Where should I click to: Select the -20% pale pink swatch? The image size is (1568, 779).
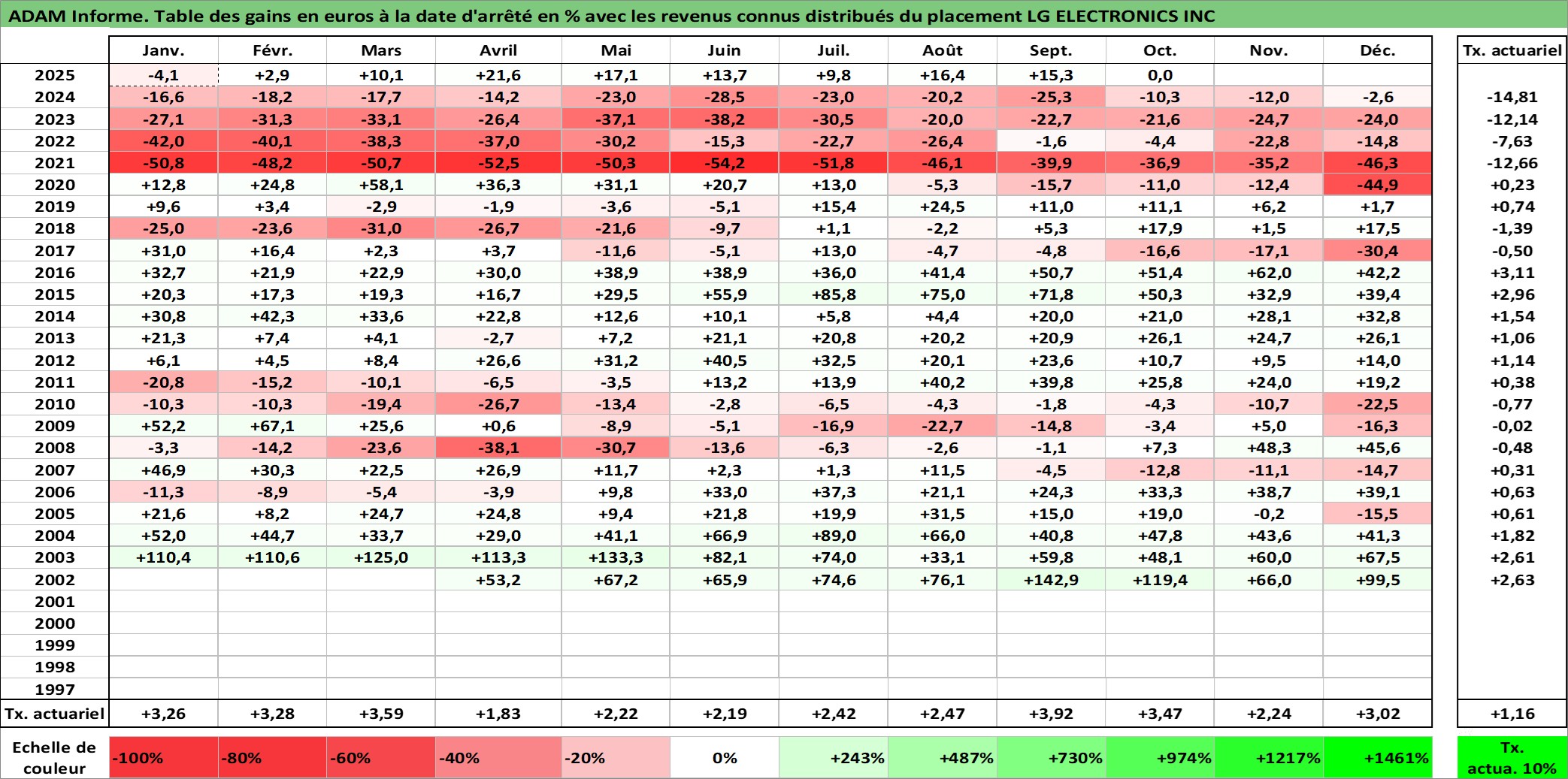(x=616, y=757)
